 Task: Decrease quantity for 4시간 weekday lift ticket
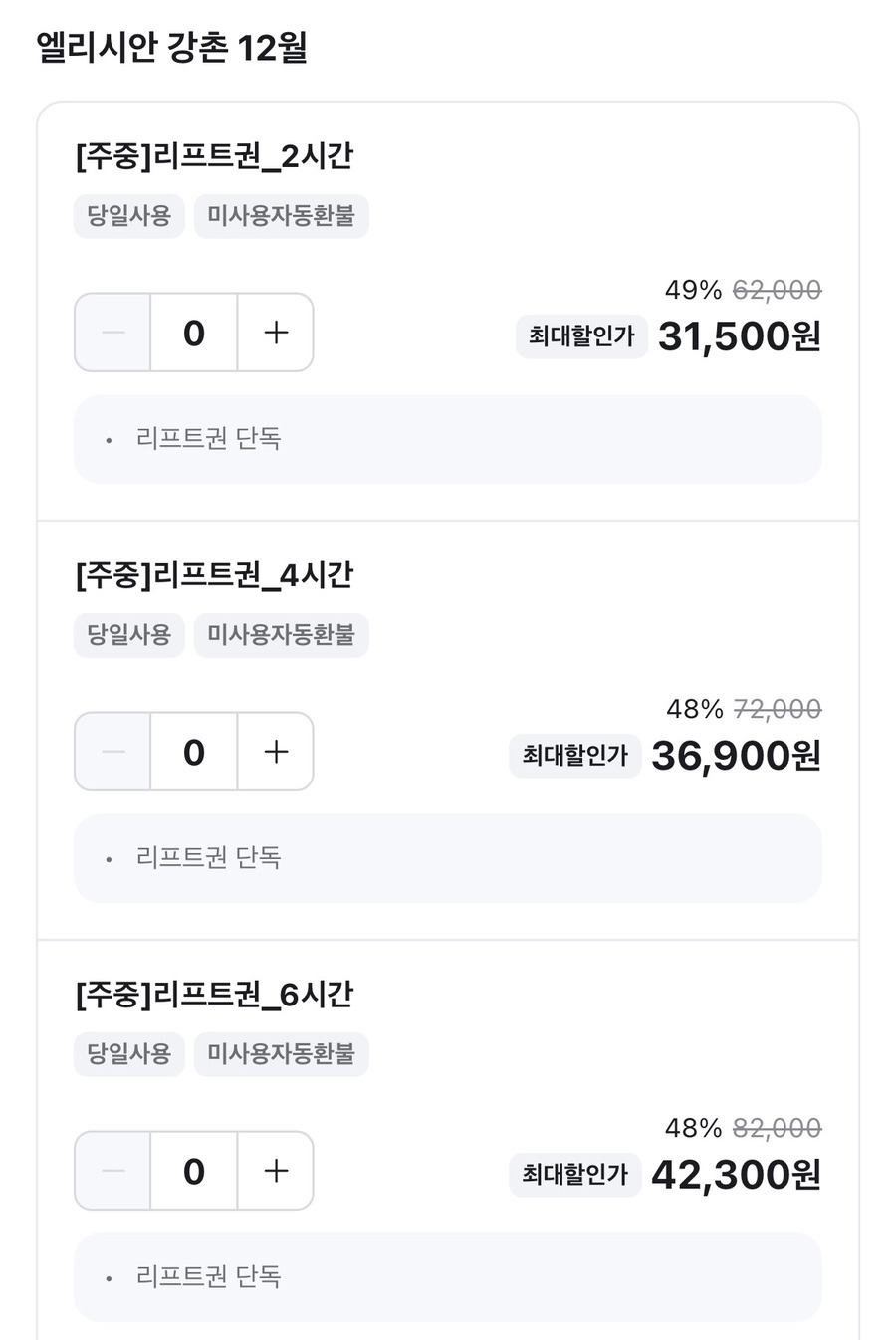(113, 752)
